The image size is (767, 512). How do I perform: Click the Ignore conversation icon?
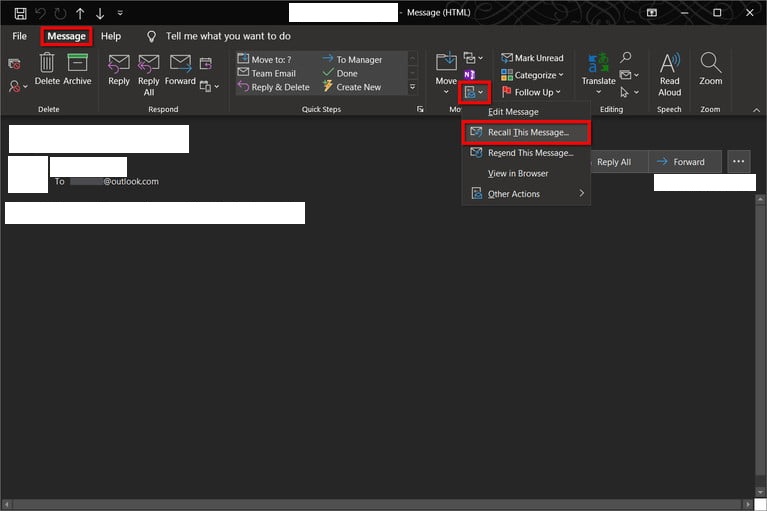coord(15,64)
